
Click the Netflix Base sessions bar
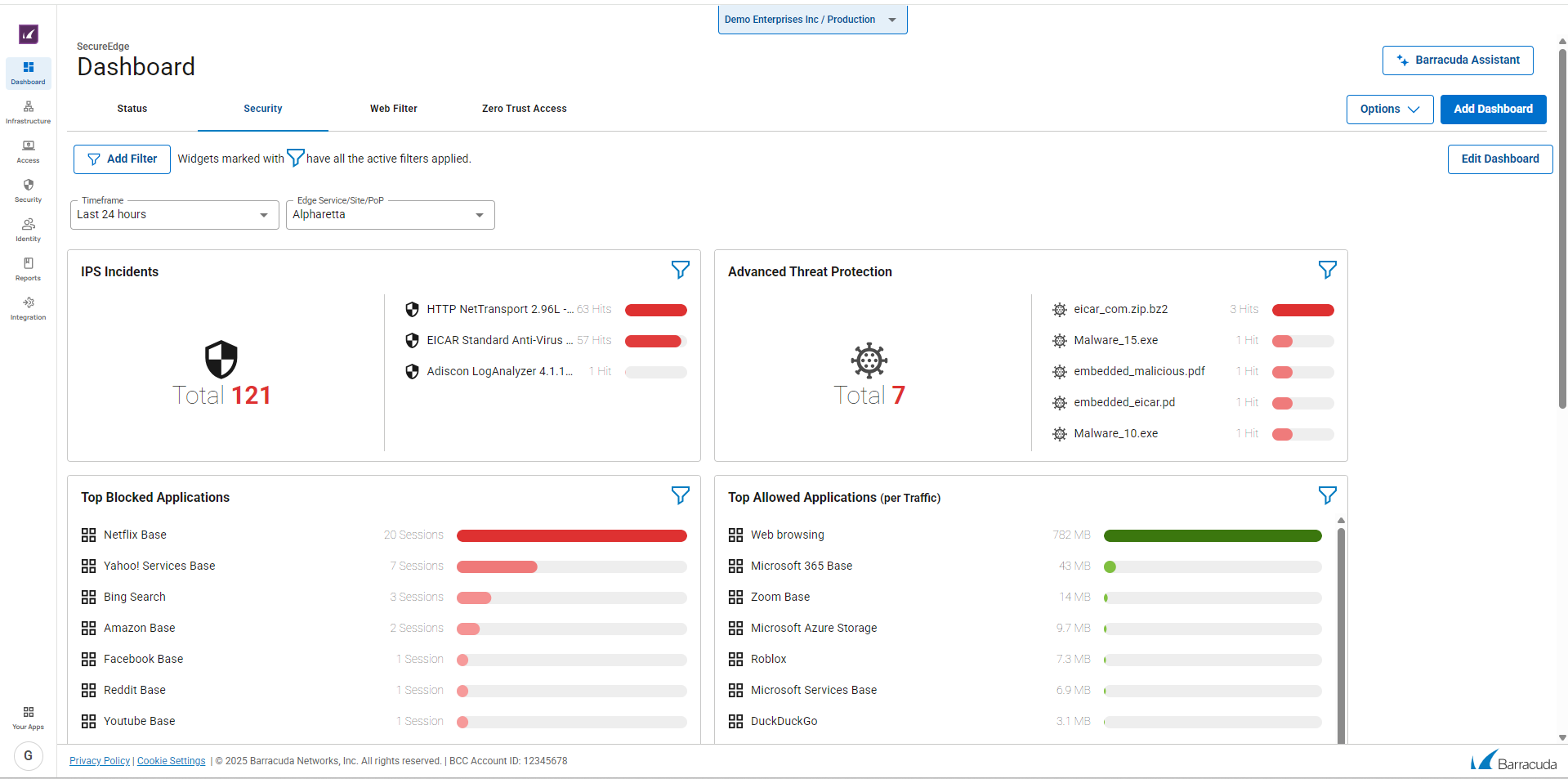[571, 535]
